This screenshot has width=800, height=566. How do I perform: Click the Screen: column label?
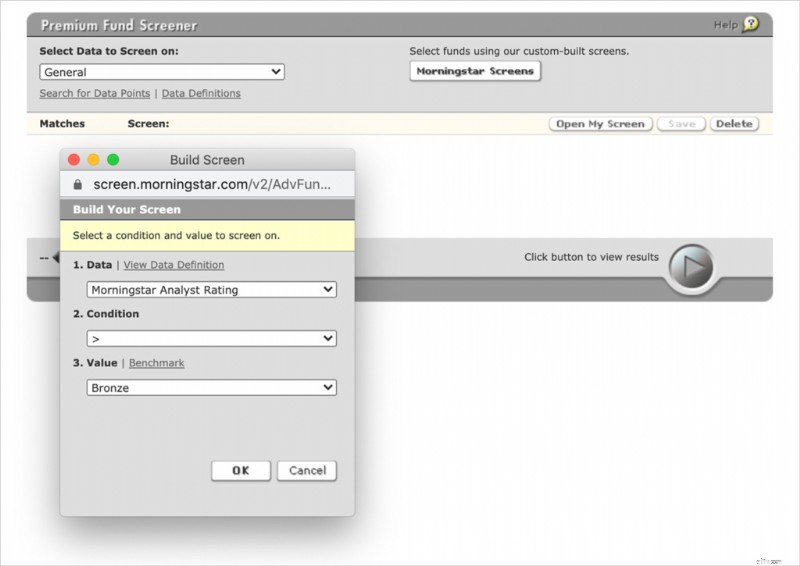[148, 124]
